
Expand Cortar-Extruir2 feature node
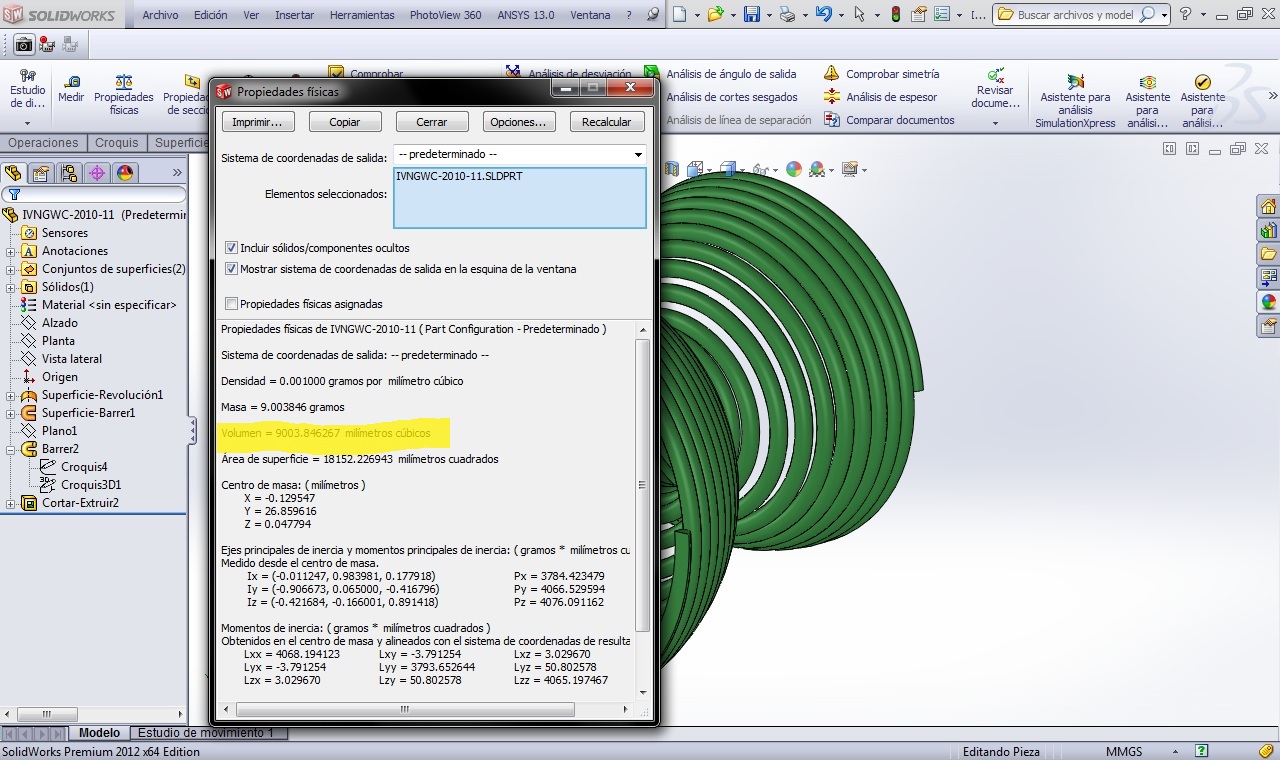(x=11, y=503)
